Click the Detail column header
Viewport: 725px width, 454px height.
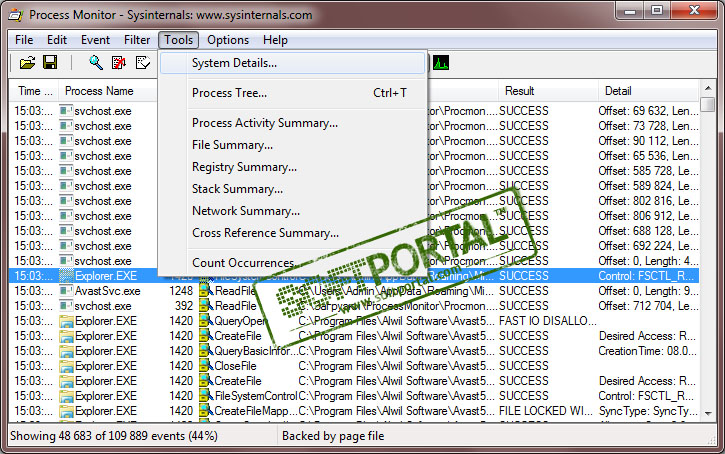pos(649,91)
